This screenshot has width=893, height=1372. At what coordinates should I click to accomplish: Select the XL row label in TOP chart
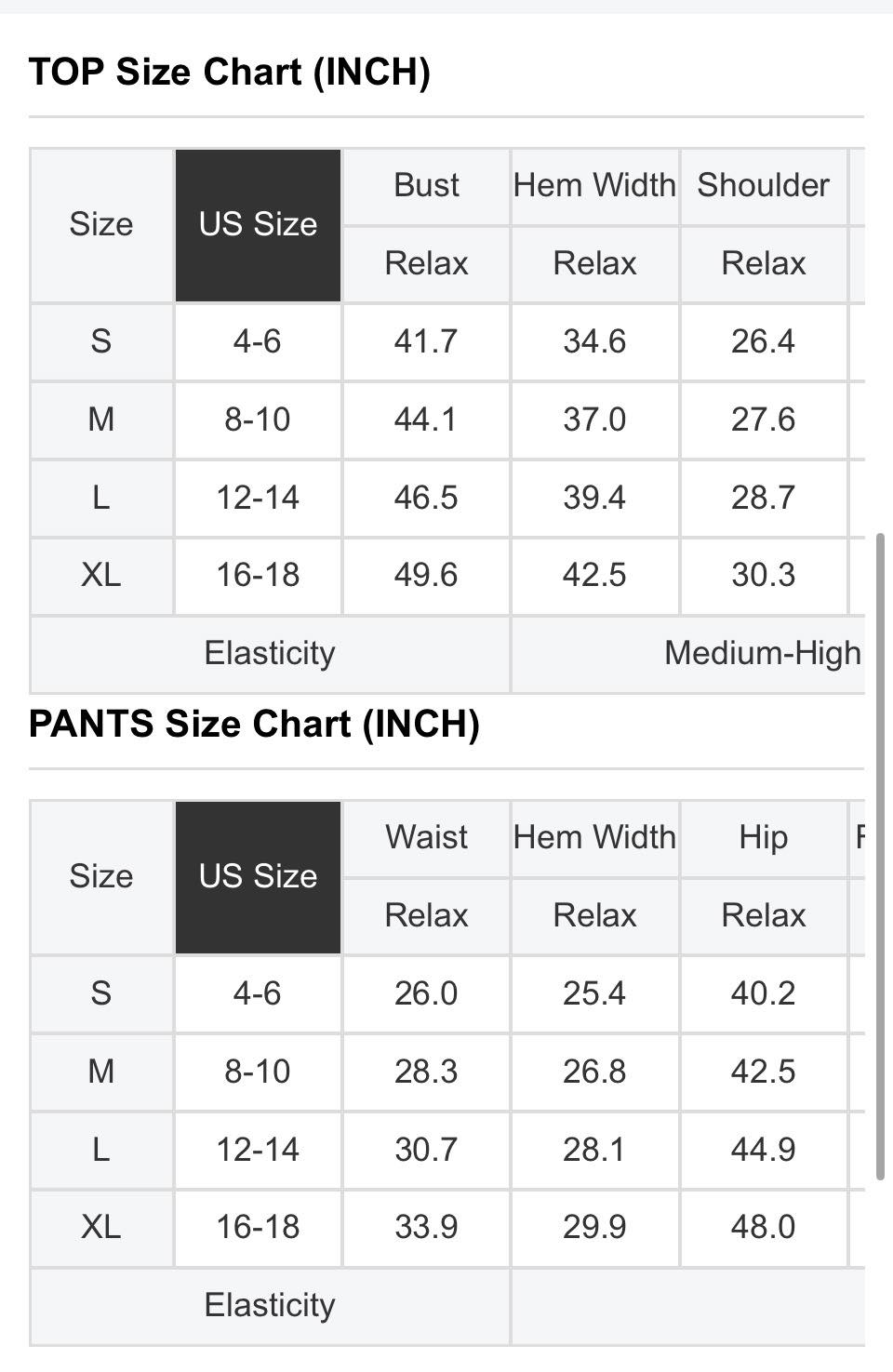pos(101,576)
